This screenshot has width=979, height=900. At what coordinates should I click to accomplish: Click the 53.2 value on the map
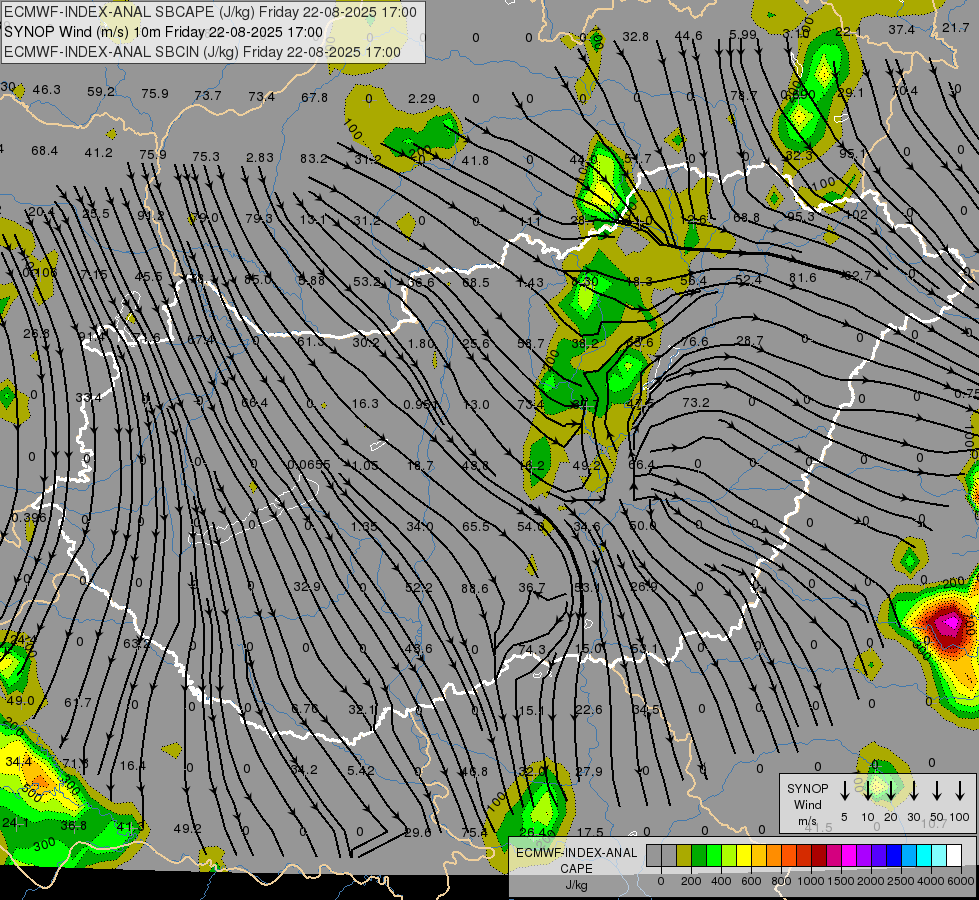click(367, 282)
